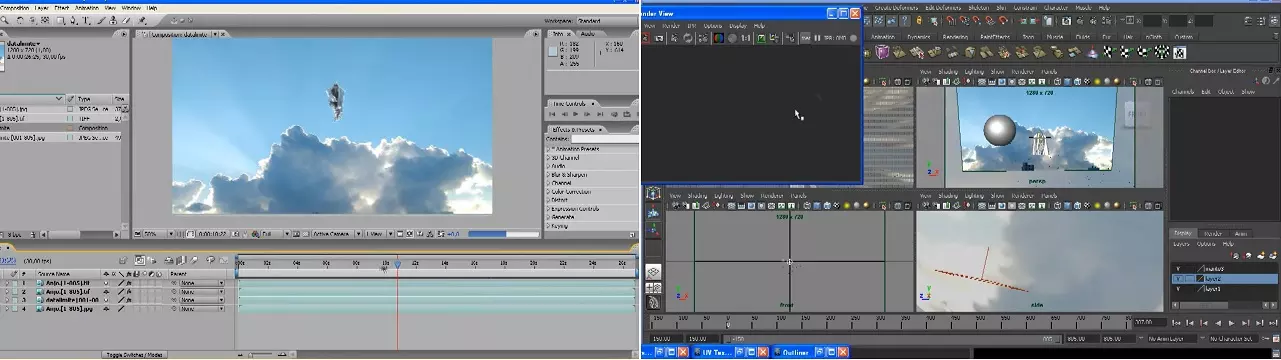The image size is (1281, 360).
Task: Expand layer 3 properties in timeline
Action: coord(7,300)
